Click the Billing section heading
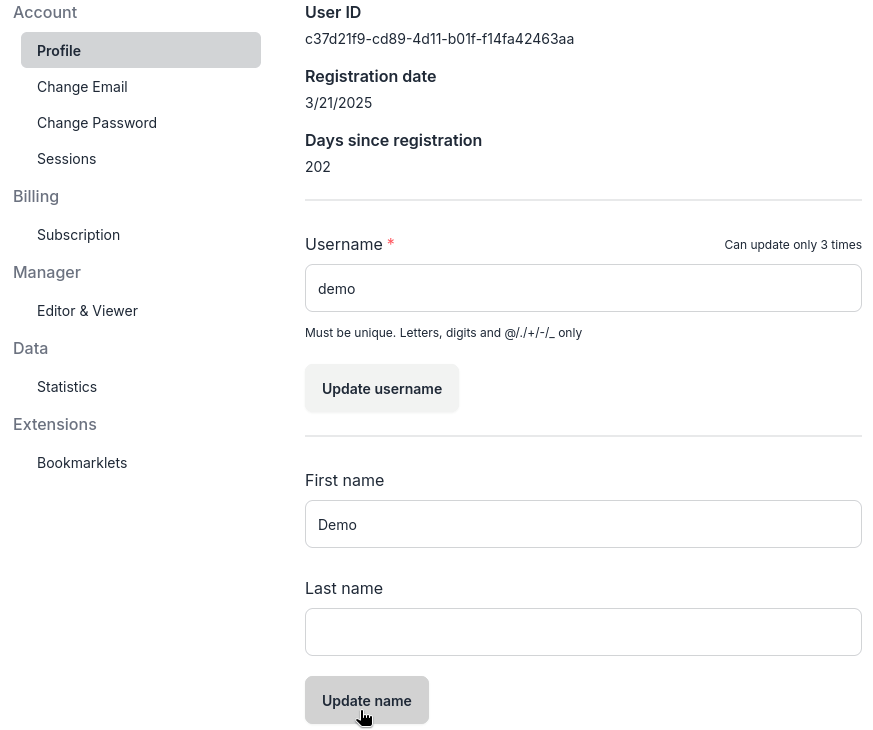 (x=36, y=197)
